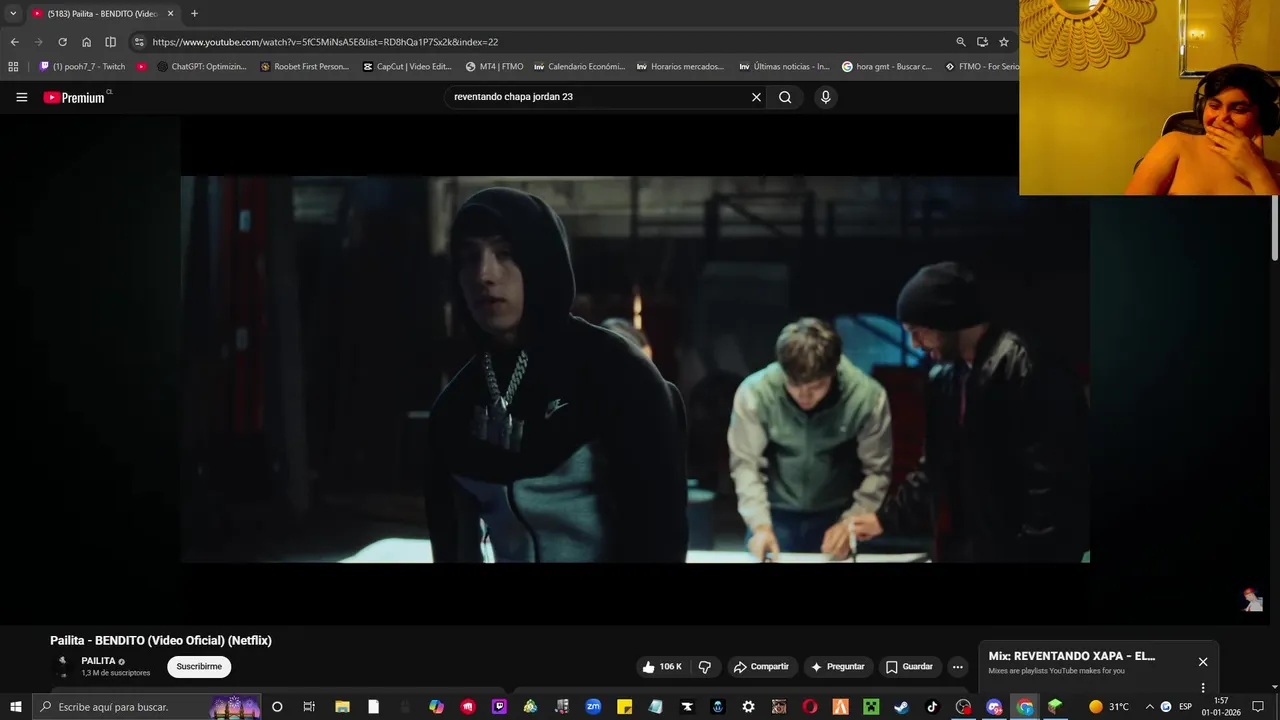This screenshot has height=720, width=1280.
Task: Like the video with 106 K likes
Action: point(662,667)
